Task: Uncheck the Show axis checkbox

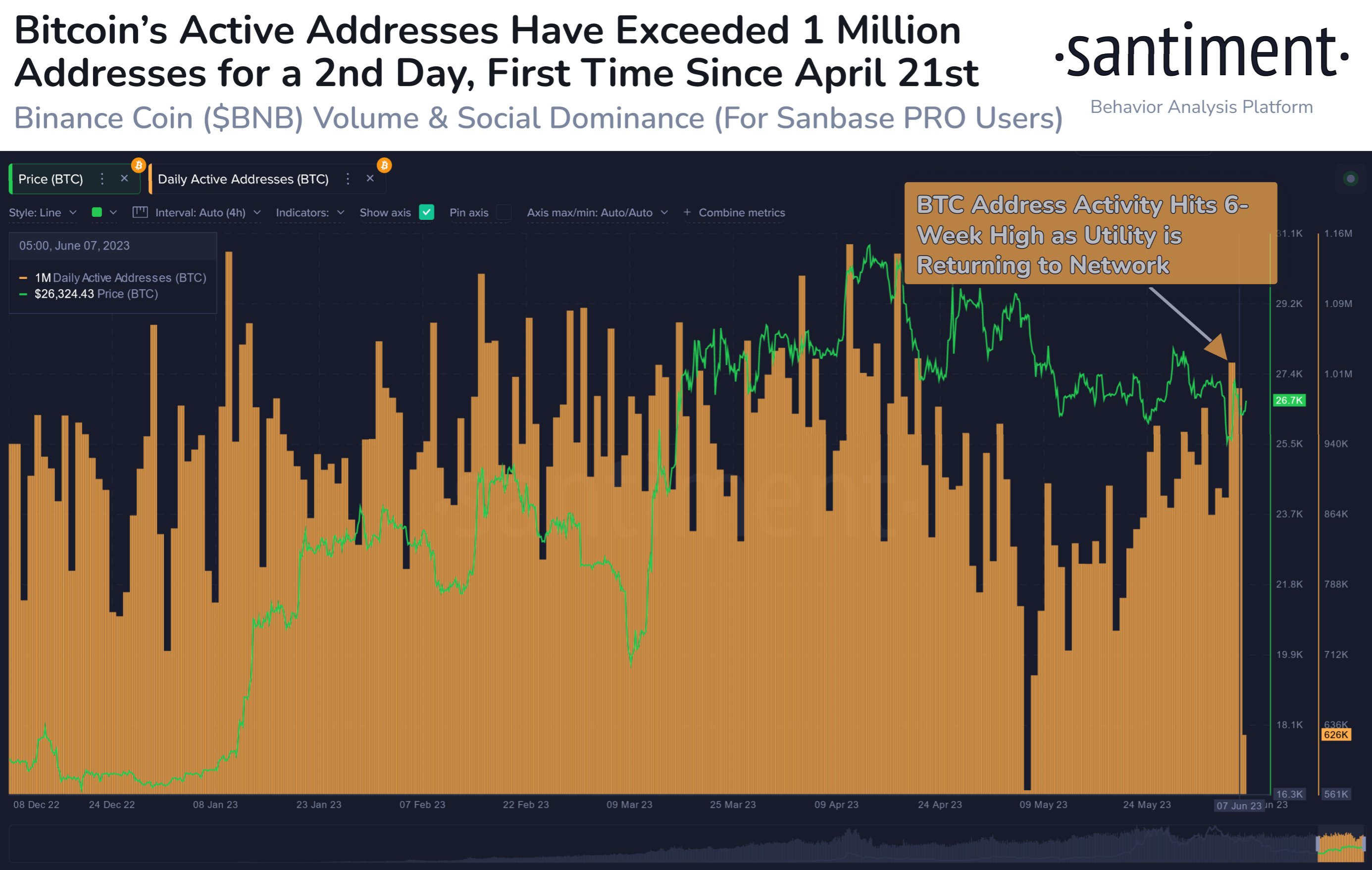Action: point(426,212)
